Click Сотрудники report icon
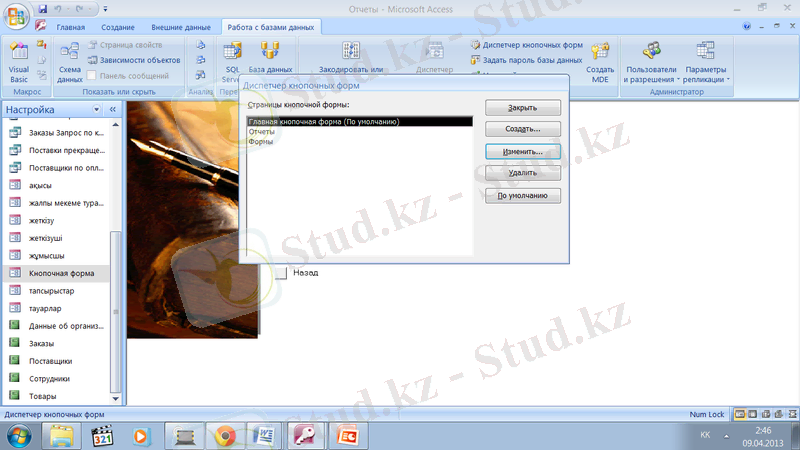Viewport: 800px width, 450px height. click(x=15, y=378)
